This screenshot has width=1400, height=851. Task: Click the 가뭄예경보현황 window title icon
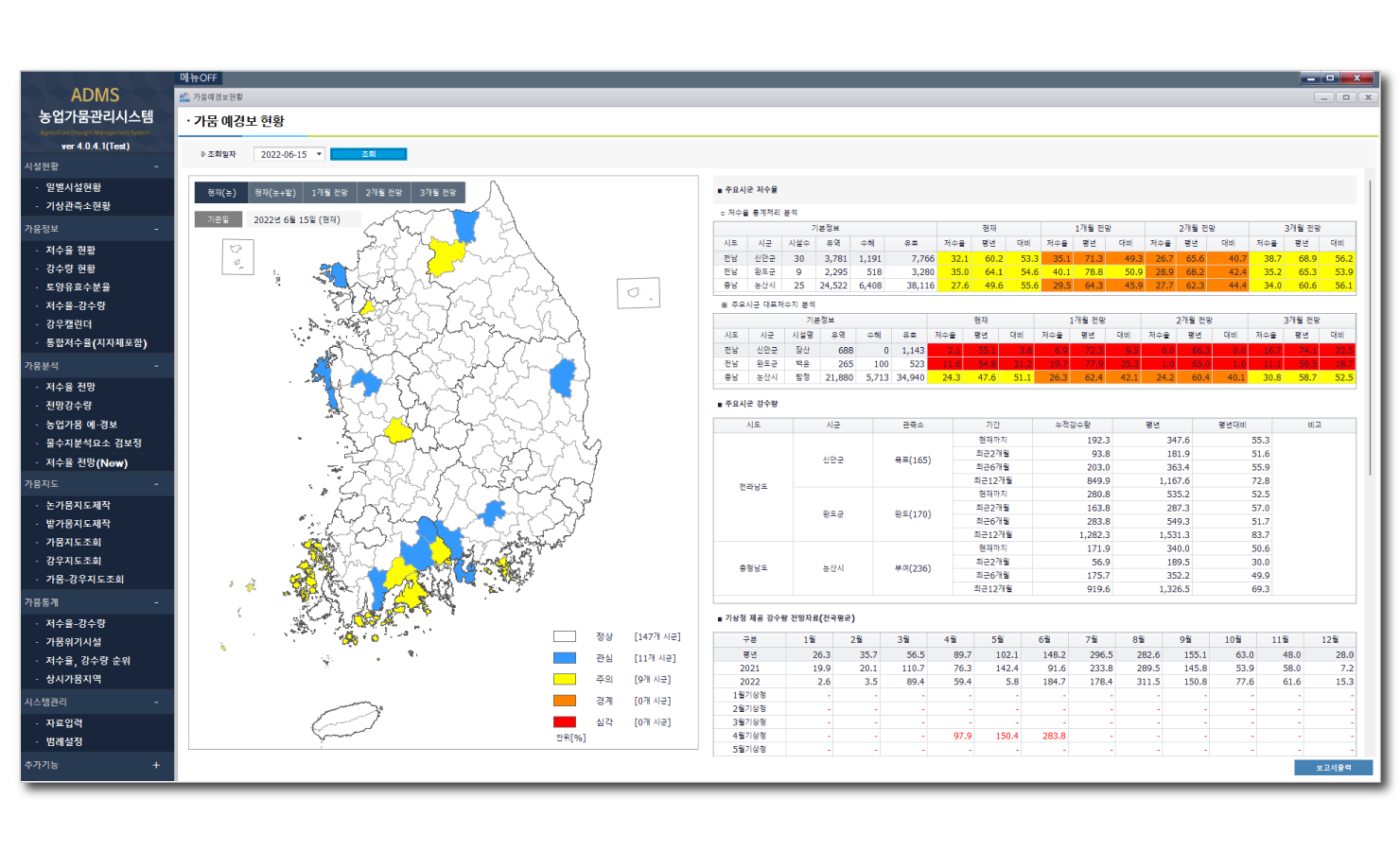click(184, 97)
